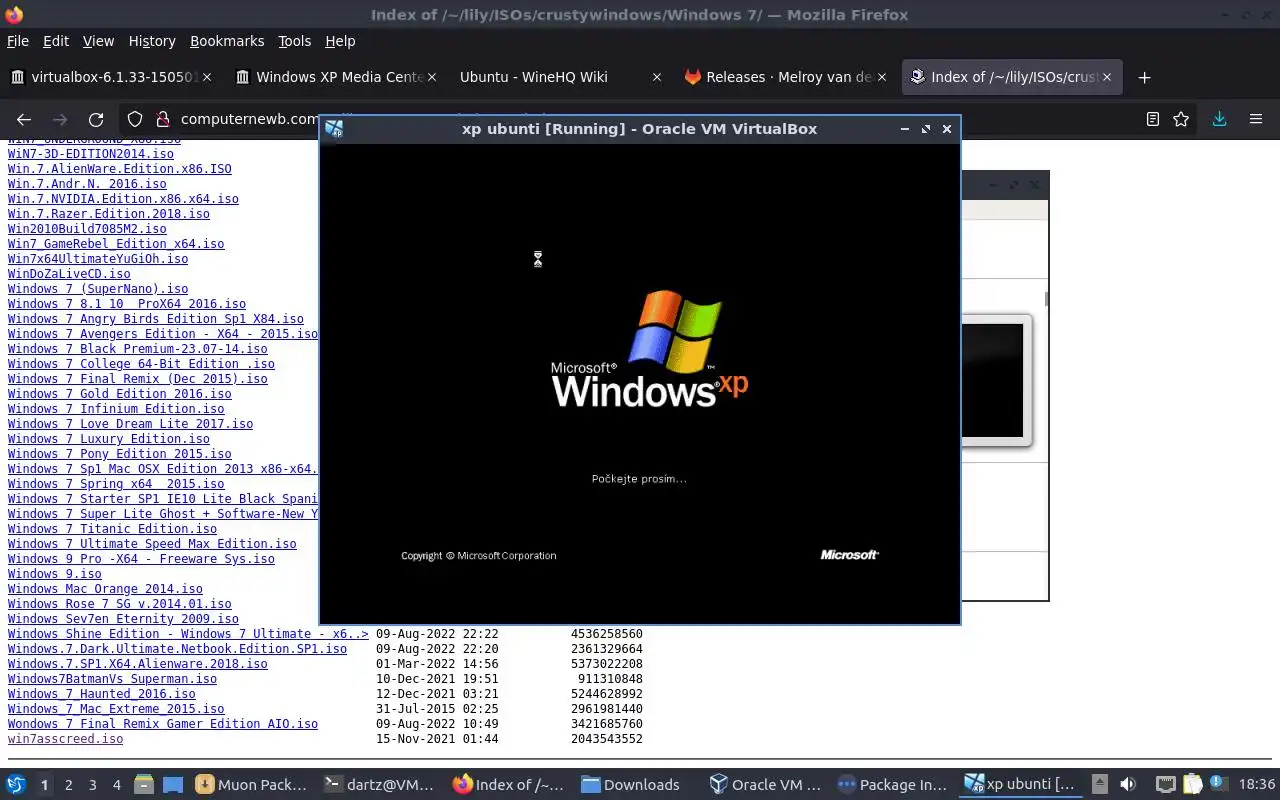
Task: Open the notifications tray icon
Action: click(x=1219, y=784)
